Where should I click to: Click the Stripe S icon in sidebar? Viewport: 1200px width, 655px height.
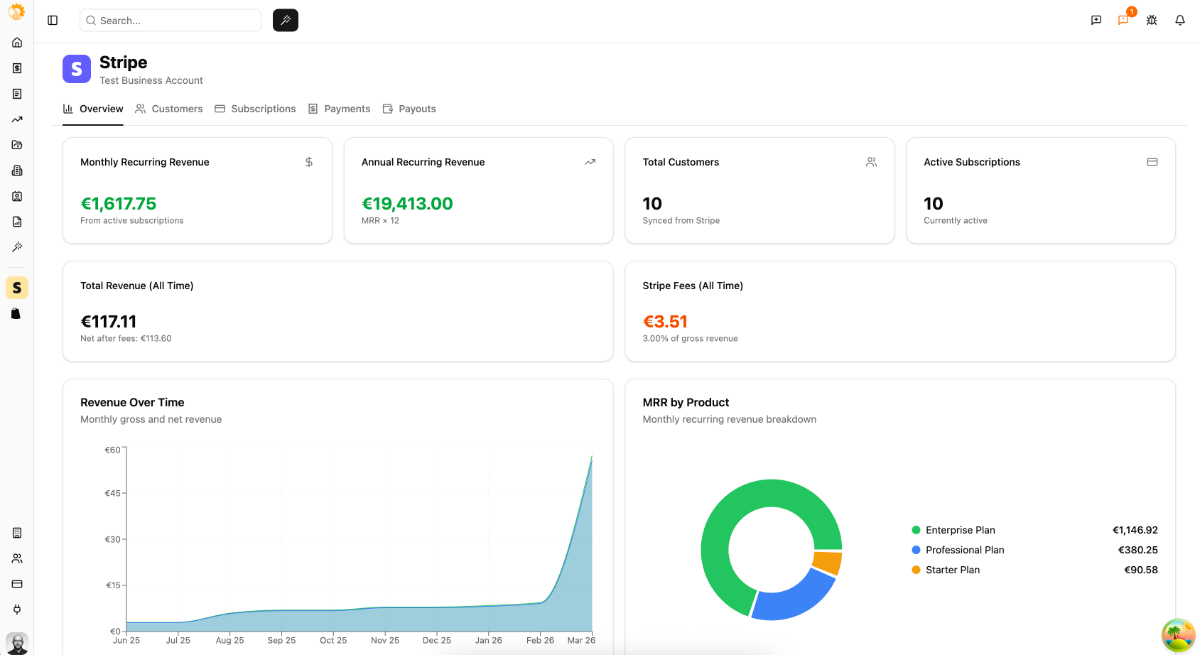pyautogui.click(x=16, y=288)
